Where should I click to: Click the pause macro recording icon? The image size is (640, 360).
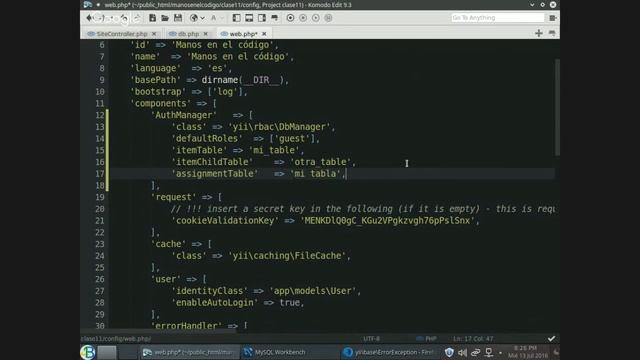303,18
